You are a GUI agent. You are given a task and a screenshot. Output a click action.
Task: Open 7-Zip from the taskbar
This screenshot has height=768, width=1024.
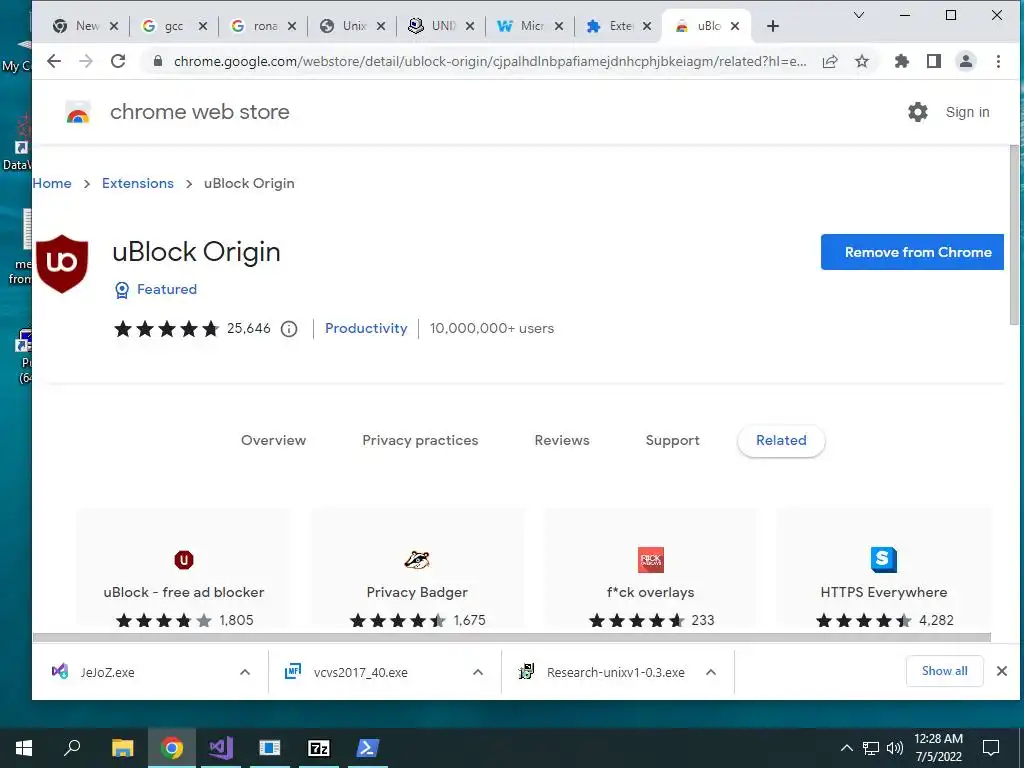pos(319,748)
